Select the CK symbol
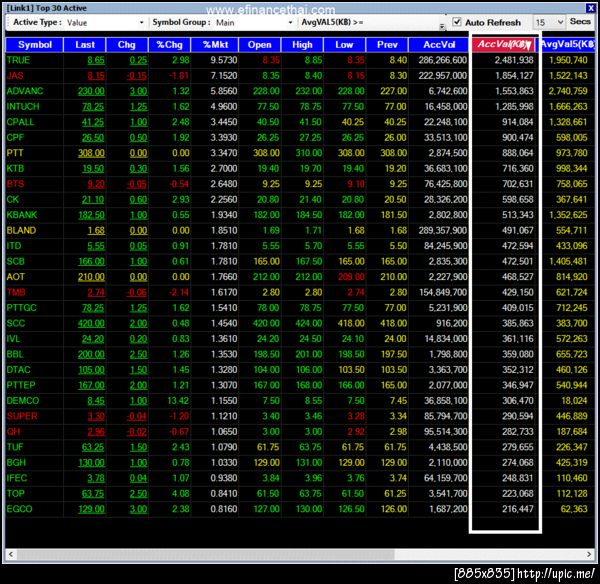 click(13, 199)
